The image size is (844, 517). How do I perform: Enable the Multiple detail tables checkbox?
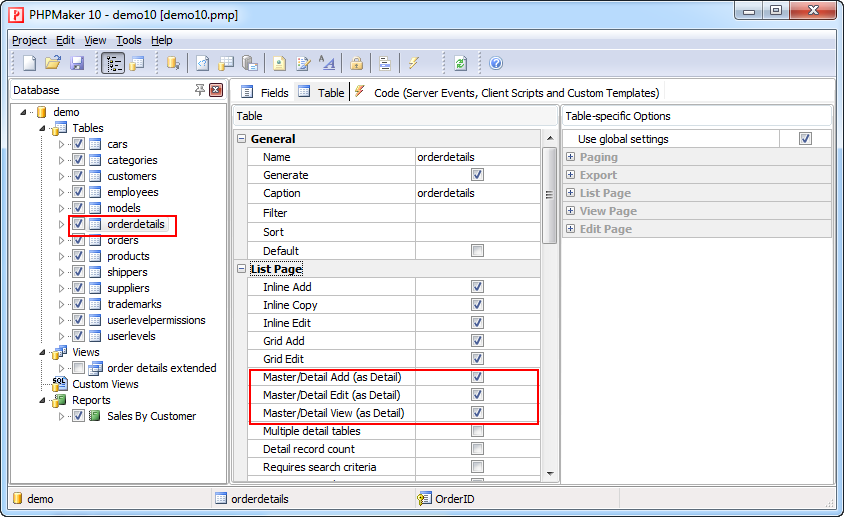[477, 431]
